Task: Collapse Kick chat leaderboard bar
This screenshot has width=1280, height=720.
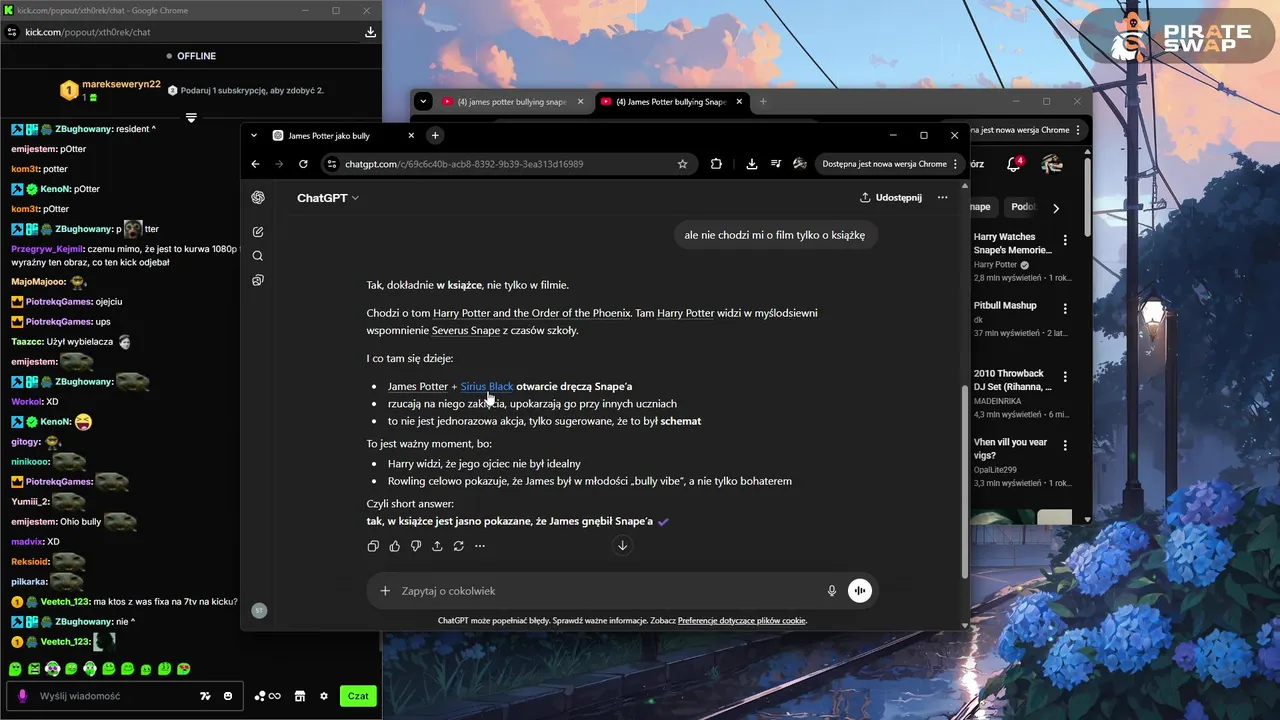Action: tap(191, 117)
